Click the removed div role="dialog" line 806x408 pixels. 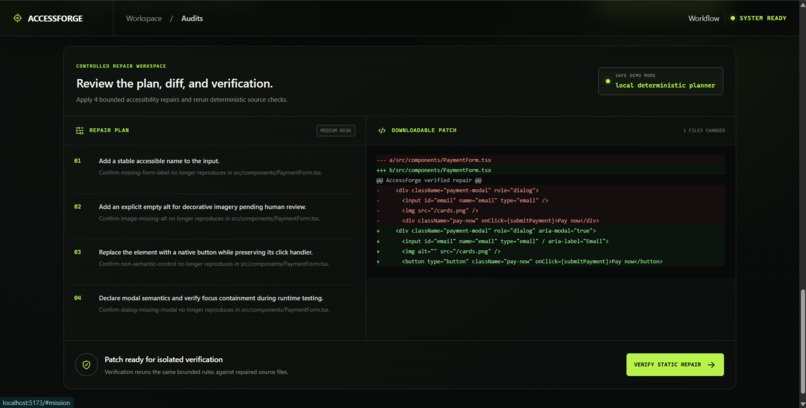point(551,191)
